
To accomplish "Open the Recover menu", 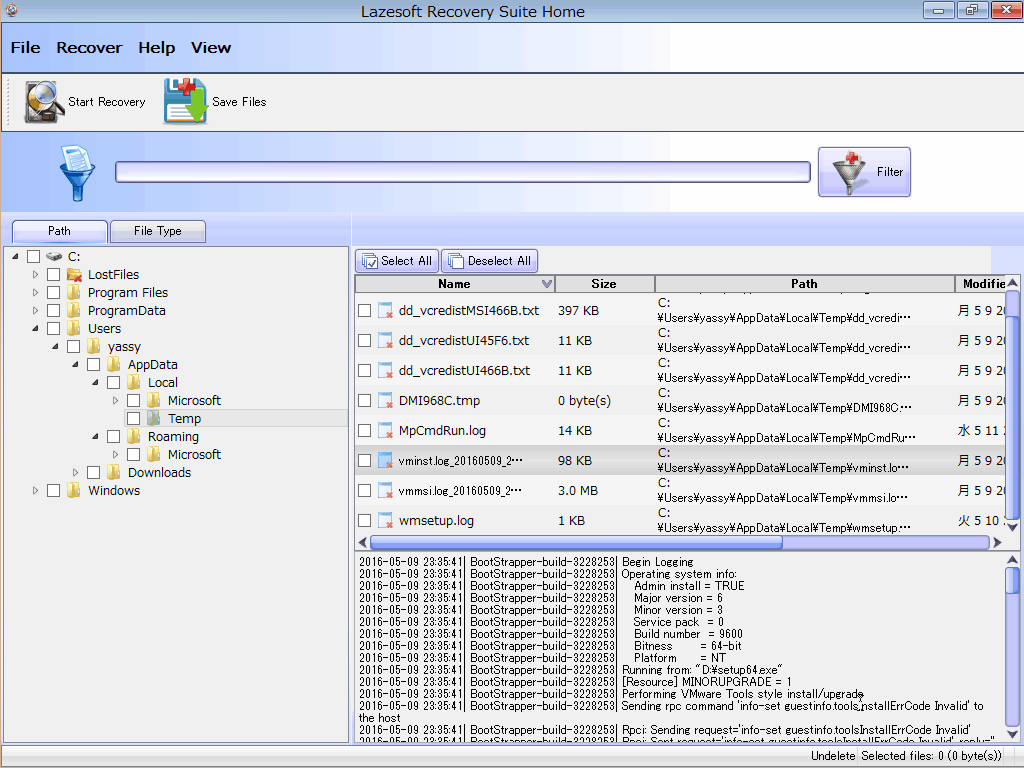I will point(89,48).
